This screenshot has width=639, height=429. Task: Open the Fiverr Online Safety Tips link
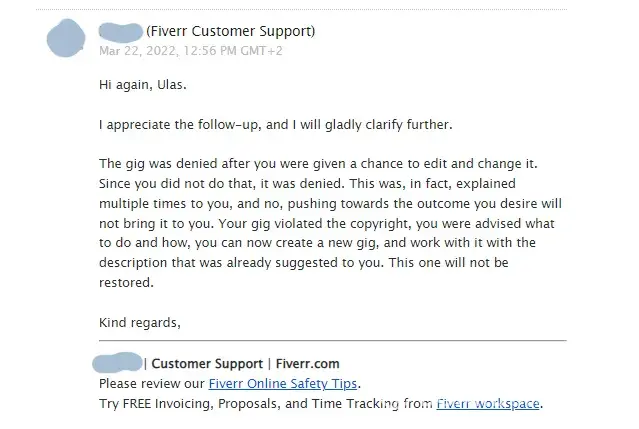(283, 384)
